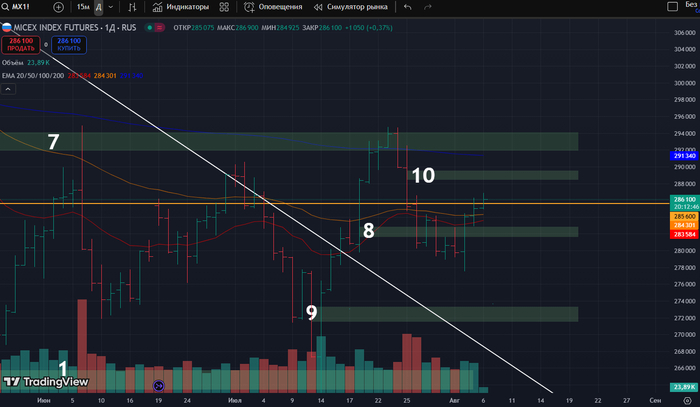Click the purple event marker on the time axis

click(x=157, y=385)
